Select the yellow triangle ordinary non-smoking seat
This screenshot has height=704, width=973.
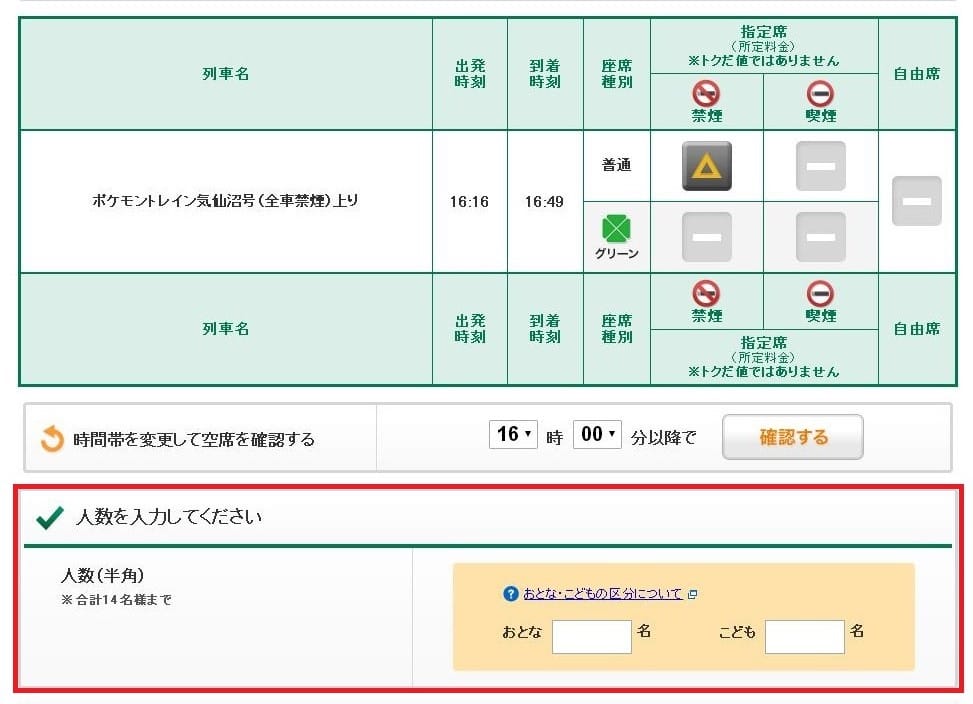pos(707,166)
